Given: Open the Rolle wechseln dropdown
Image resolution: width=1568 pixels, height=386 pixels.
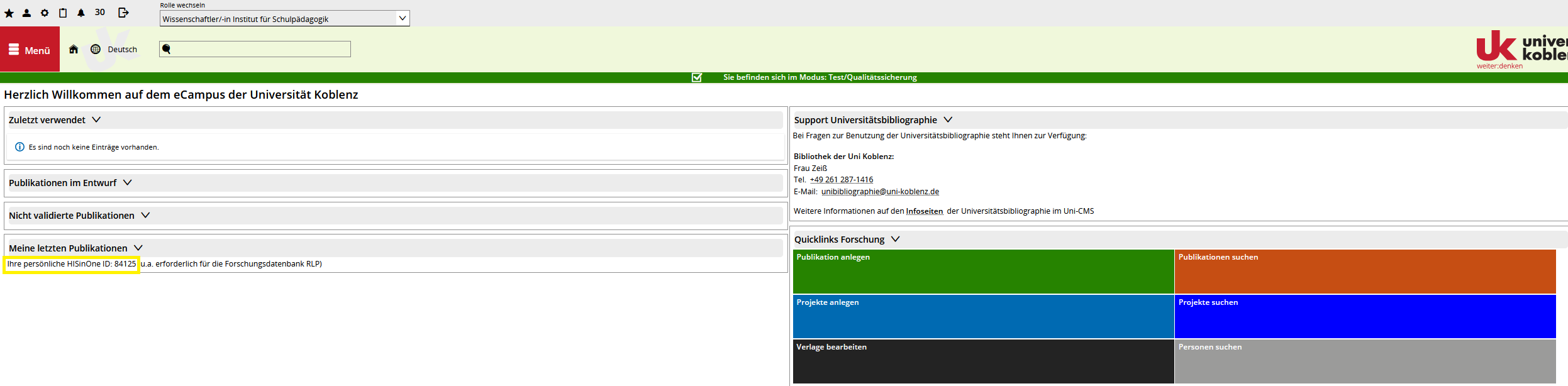Looking at the screenshot, I should coord(284,19).
